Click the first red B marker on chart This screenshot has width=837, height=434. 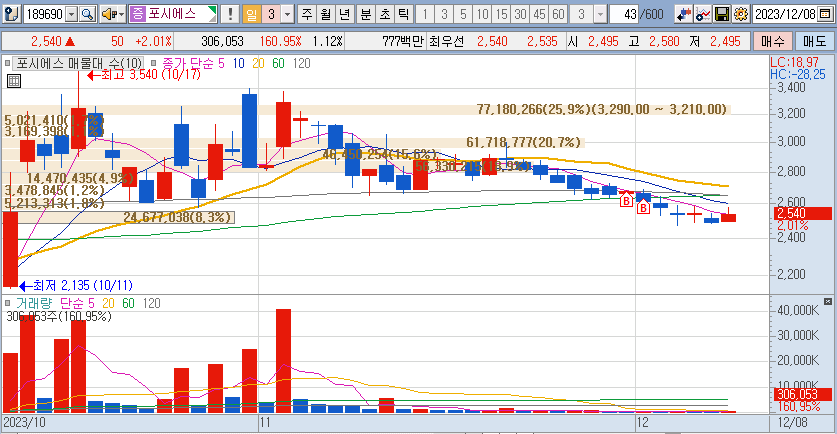[626, 201]
